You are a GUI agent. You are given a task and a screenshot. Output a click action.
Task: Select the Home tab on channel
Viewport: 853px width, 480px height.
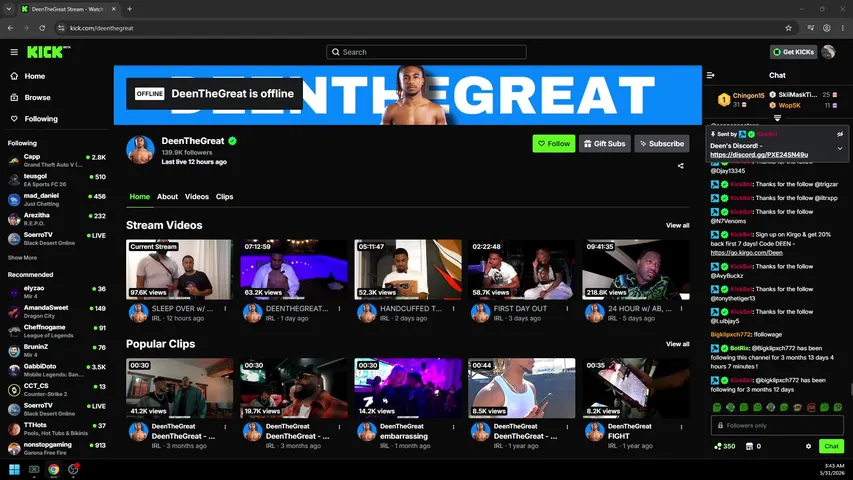[x=139, y=196]
